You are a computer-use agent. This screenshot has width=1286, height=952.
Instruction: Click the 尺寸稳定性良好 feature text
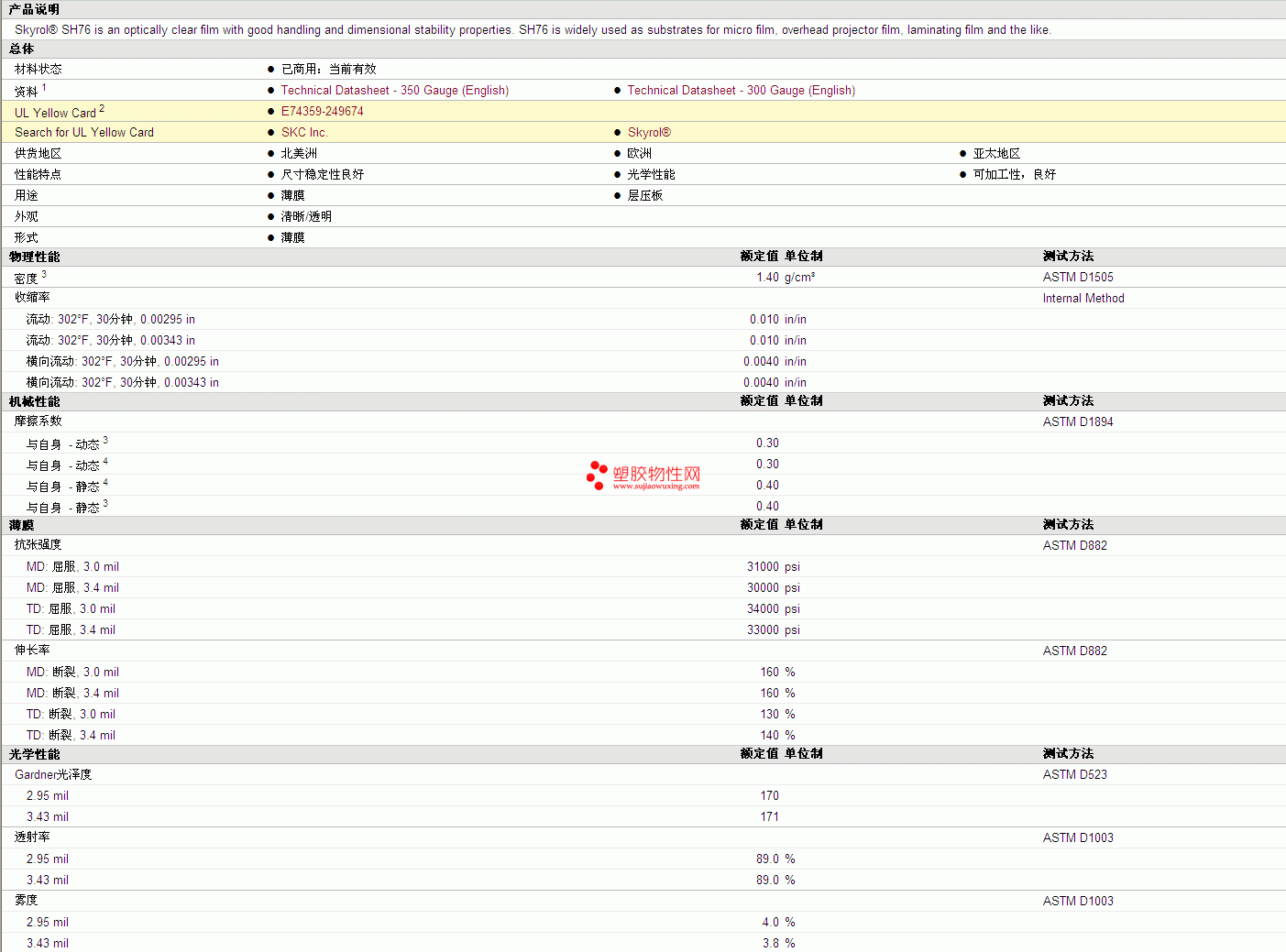pyautogui.click(x=322, y=174)
